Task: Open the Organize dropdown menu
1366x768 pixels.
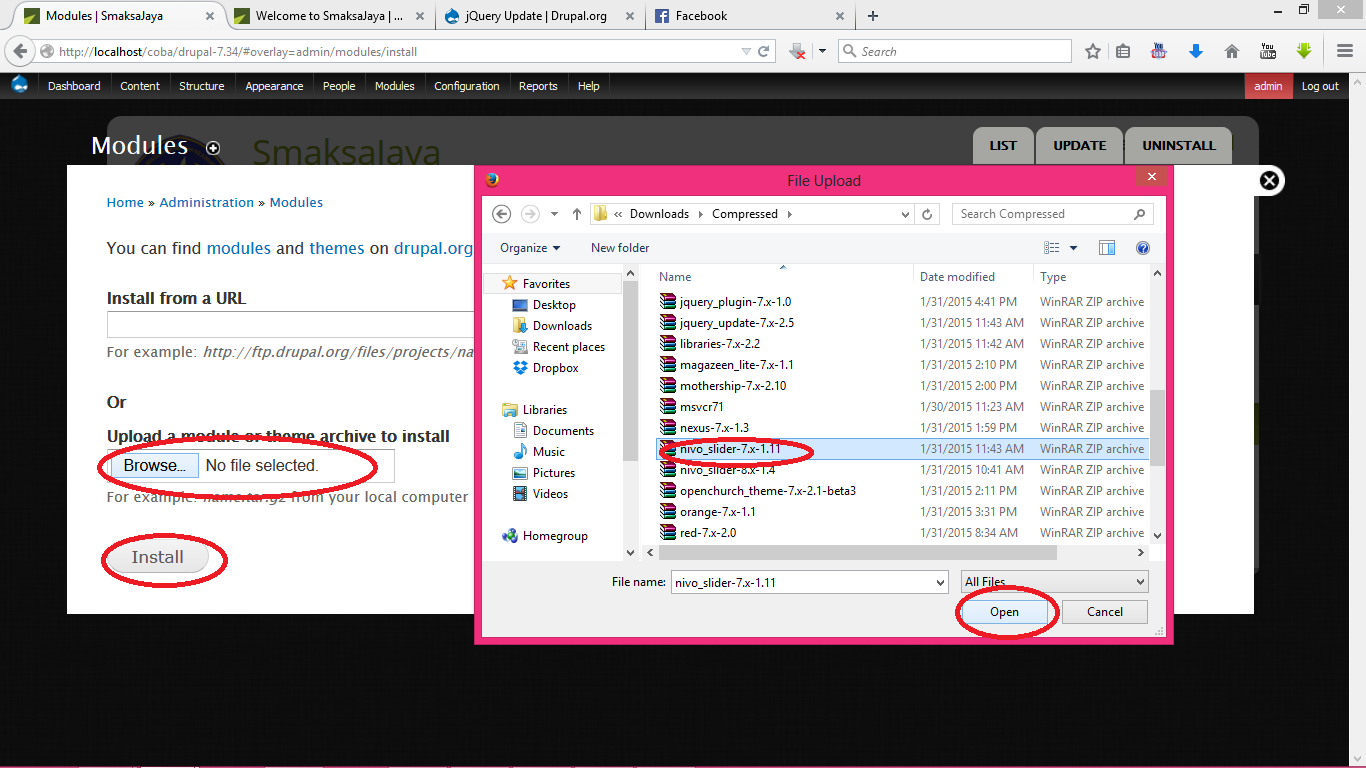Action: pyautogui.click(x=530, y=248)
